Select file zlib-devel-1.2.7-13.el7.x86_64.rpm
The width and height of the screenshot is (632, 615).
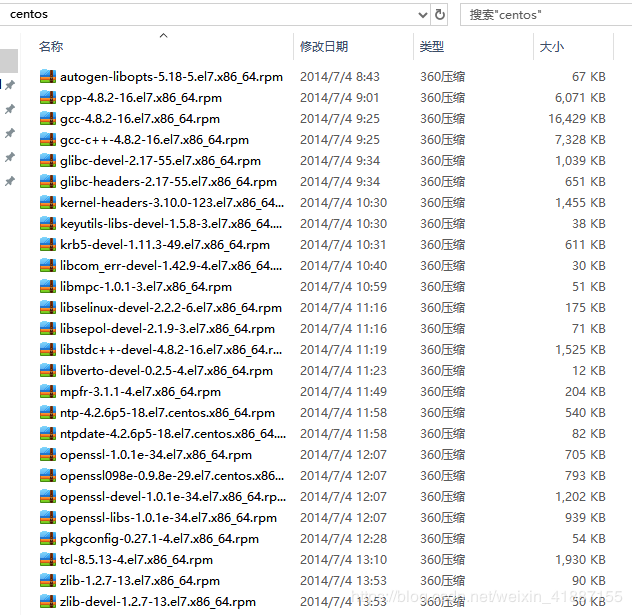coord(158,601)
